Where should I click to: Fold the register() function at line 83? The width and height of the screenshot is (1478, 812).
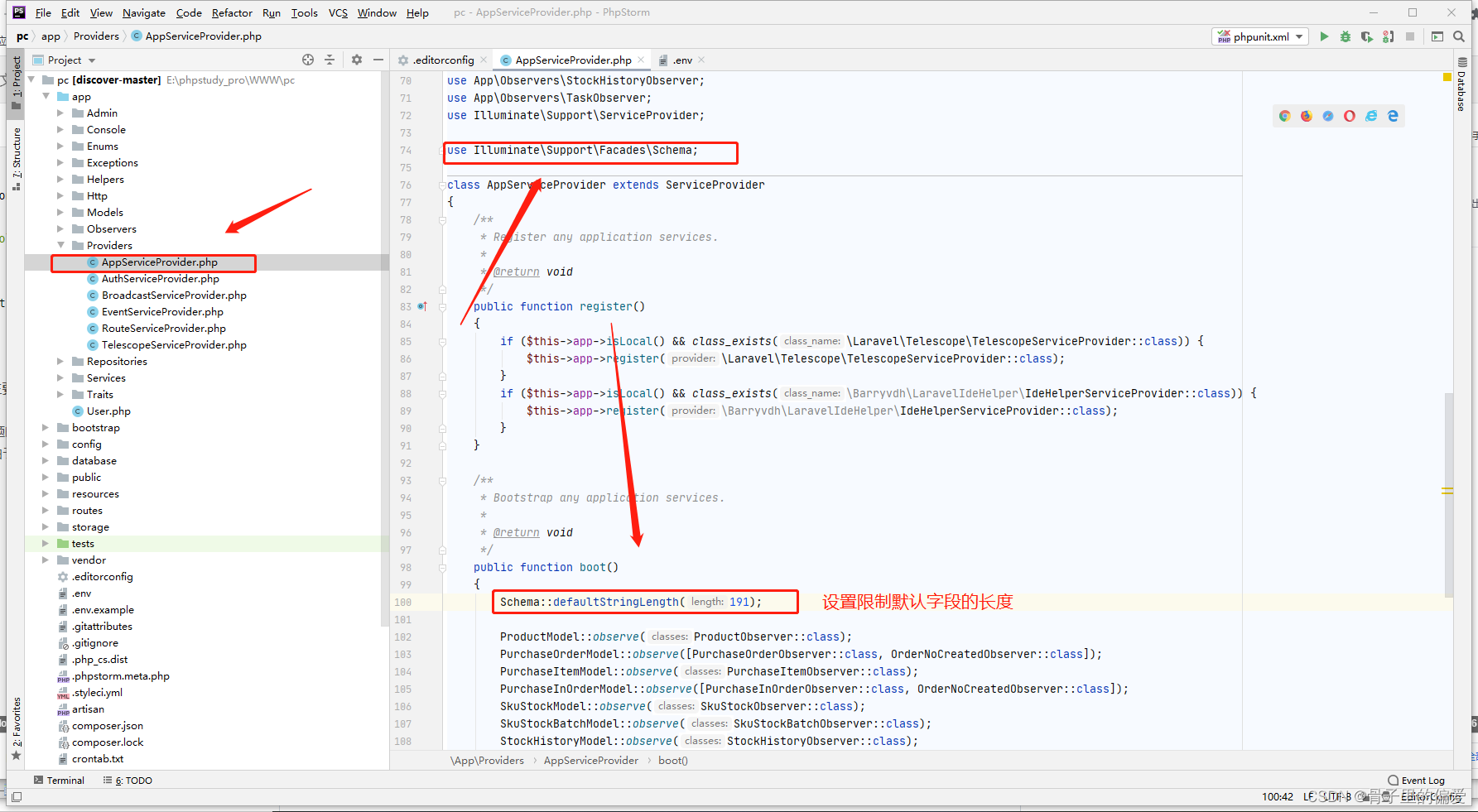point(442,306)
